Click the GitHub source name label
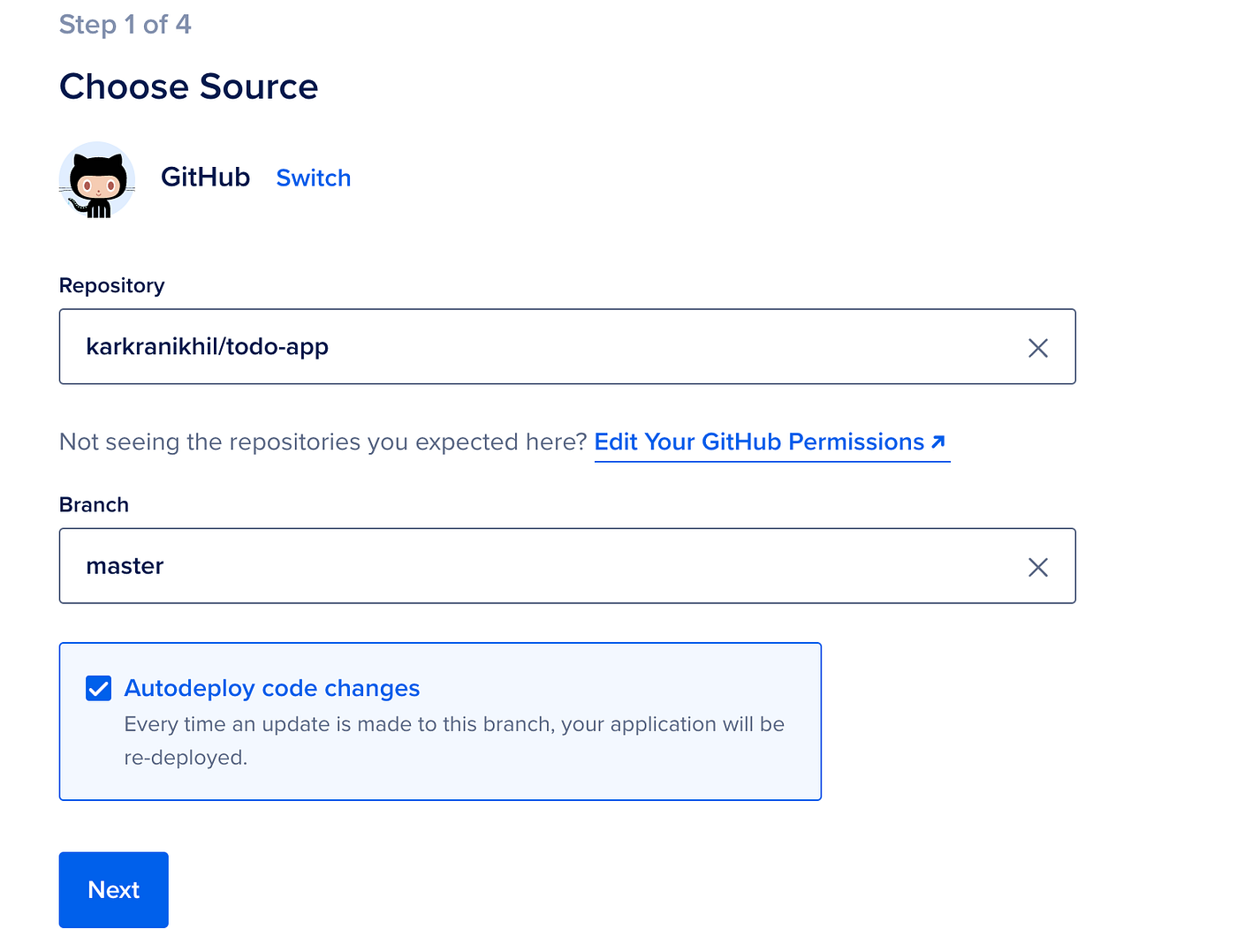Viewport: 1237px width, 952px height. (x=205, y=178)
